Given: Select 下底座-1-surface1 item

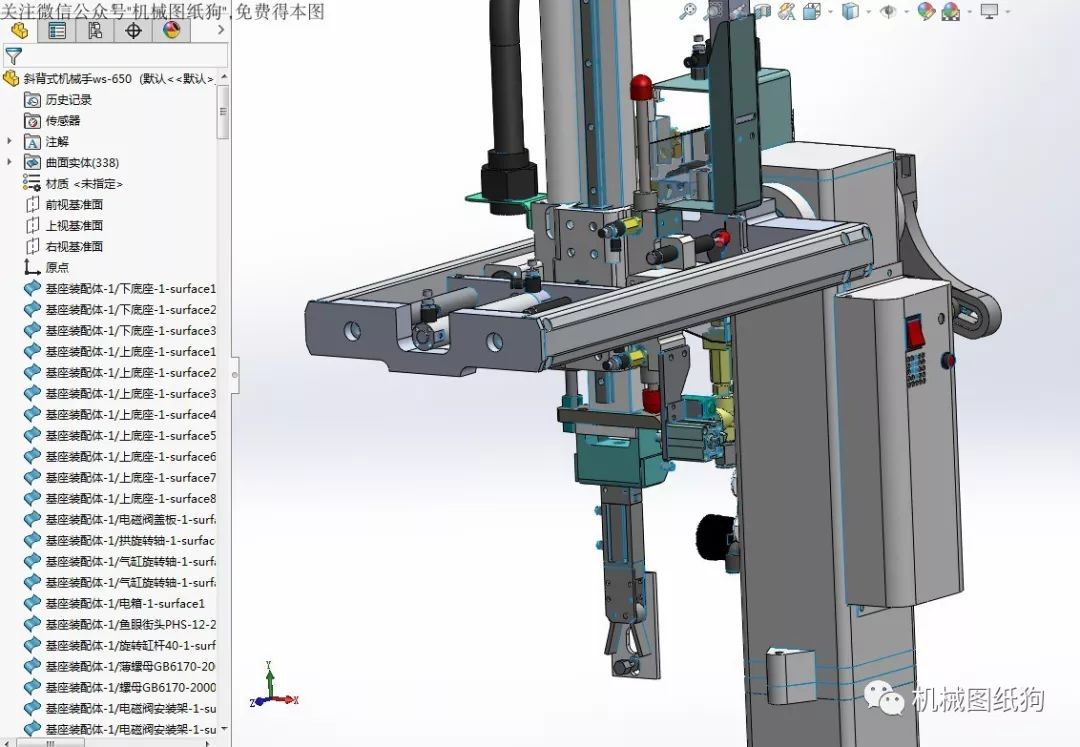Looking at the screenshot, I should click(120, 288).
